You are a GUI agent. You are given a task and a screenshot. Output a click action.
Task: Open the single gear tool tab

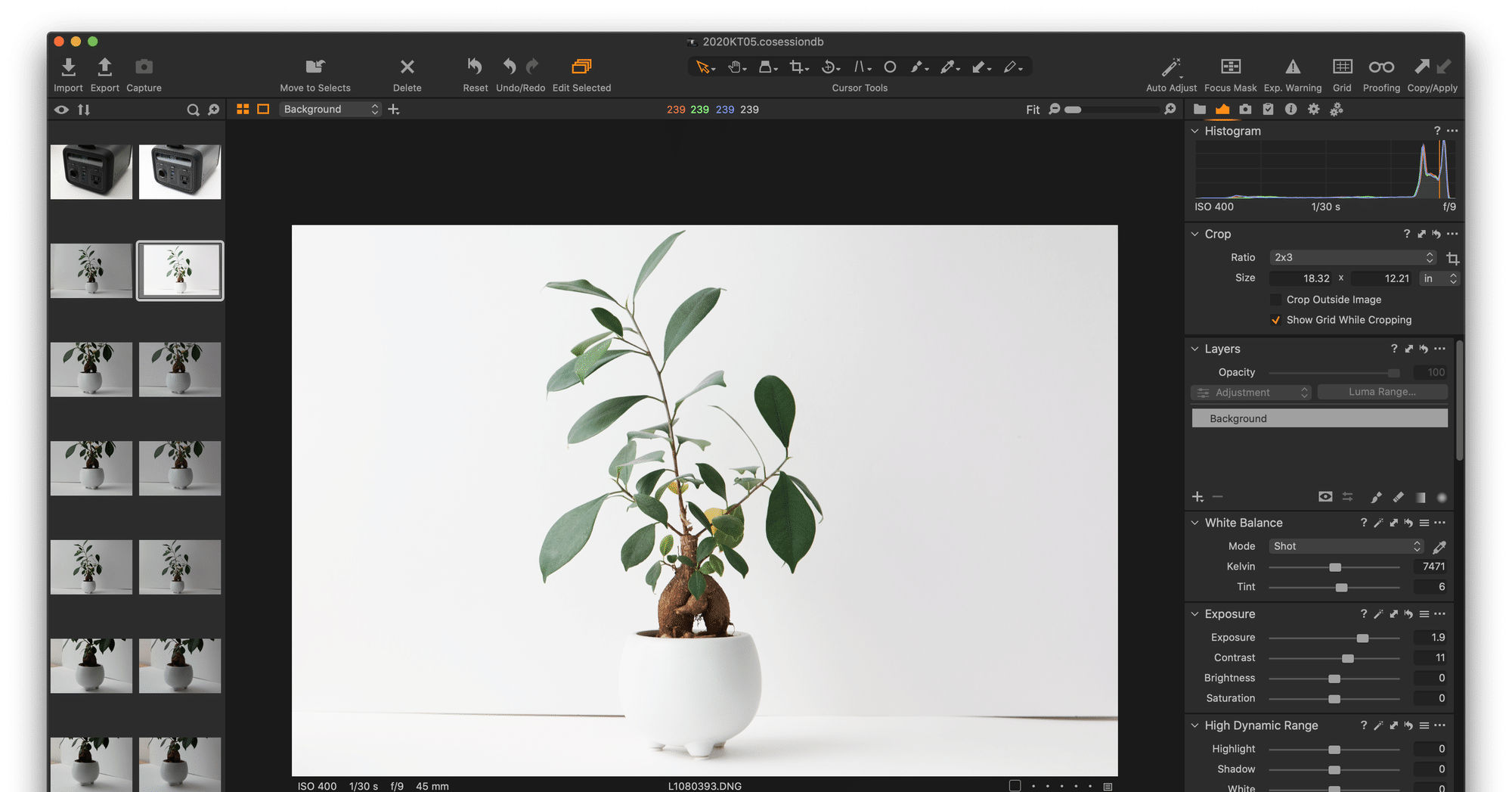point(1314,110)
